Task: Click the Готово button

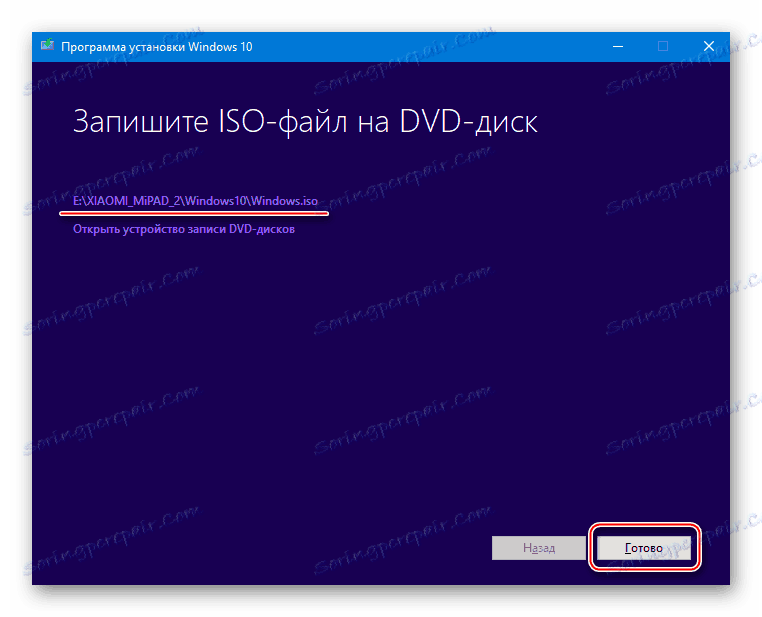Action: pos(643,548)
